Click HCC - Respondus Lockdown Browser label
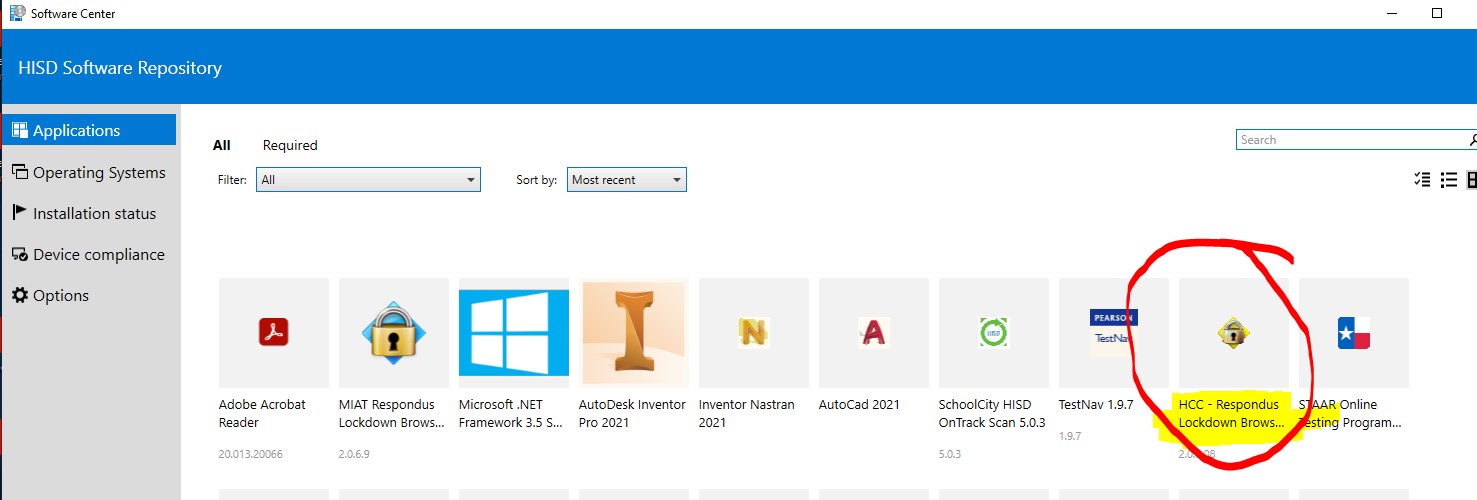The height and width of the screenshot is (500, 1477). point(1231,413)
